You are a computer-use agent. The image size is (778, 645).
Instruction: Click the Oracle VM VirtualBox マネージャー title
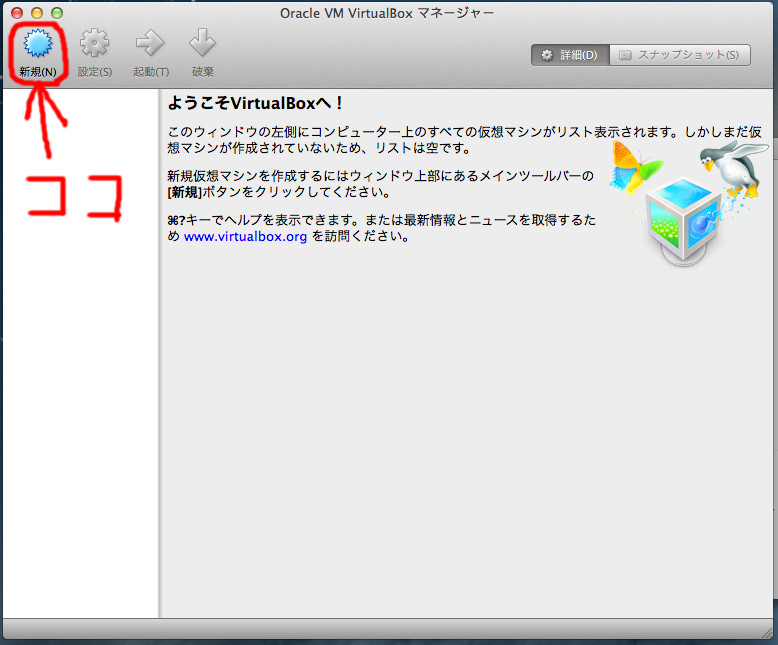point(387,13)
